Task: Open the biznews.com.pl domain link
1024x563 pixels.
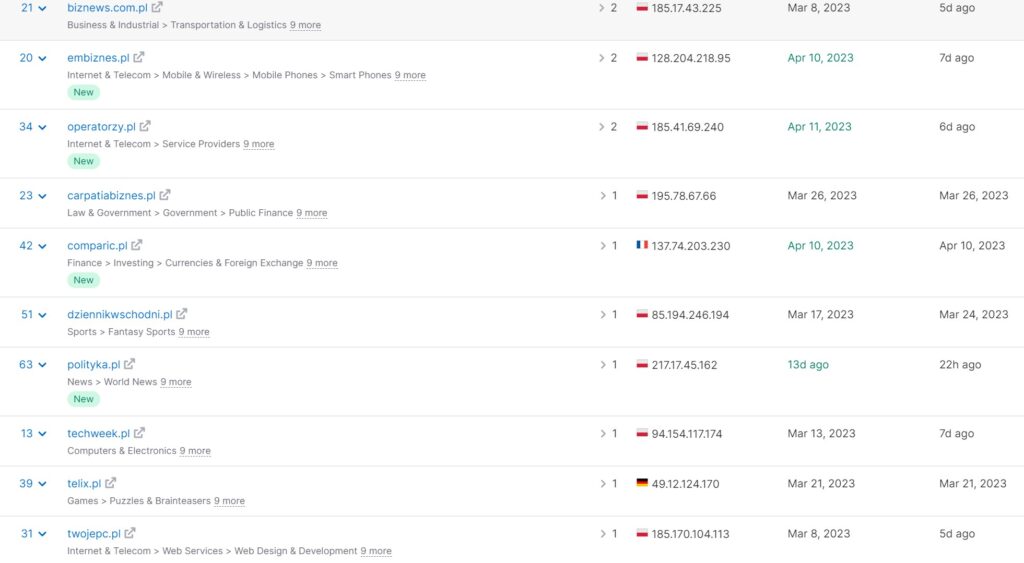Action: 107,8
